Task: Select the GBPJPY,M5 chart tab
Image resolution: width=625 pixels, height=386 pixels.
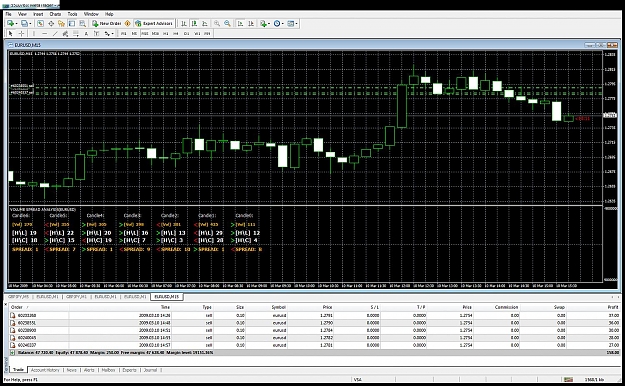Action: point(18,297)
